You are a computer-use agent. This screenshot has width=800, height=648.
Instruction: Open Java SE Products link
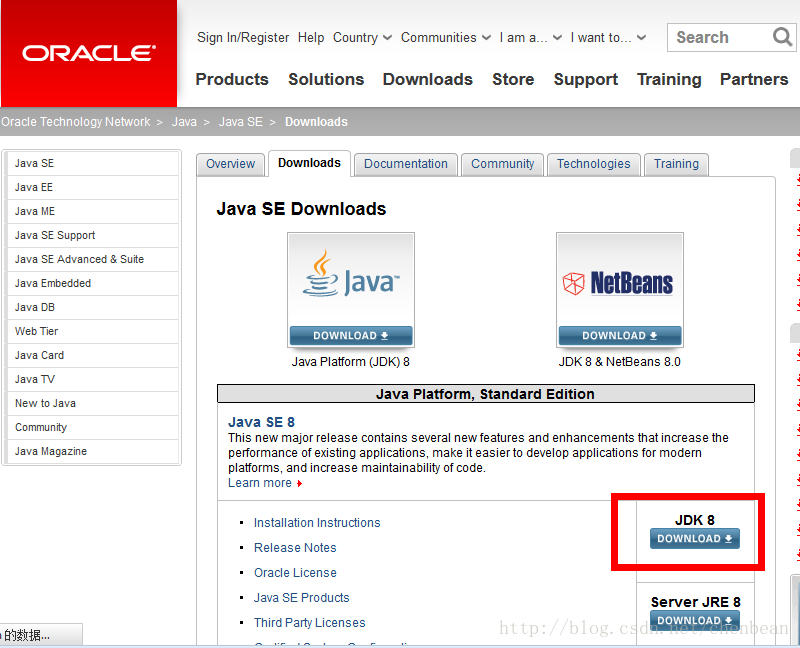pos(302,598)
